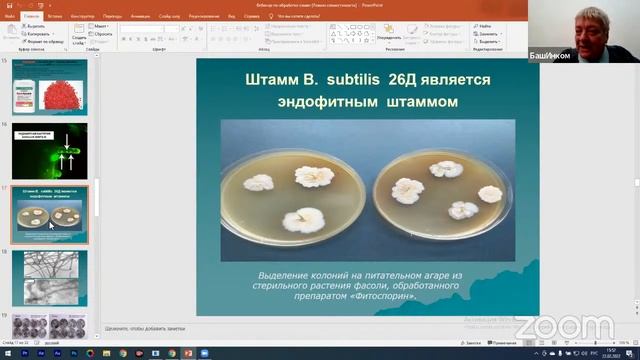Click the Comments (Примечания) status bar button
This screenshot has width=640, height=360.
(502, 343)
